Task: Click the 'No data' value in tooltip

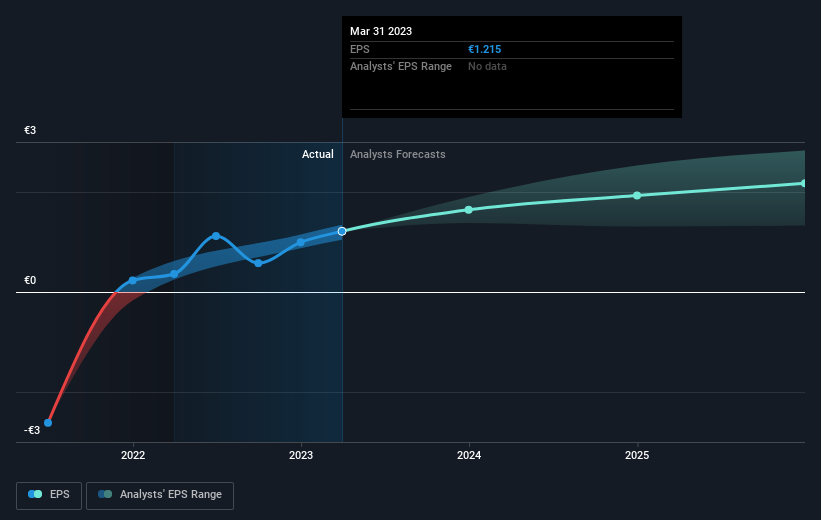Action: [487, 67]
